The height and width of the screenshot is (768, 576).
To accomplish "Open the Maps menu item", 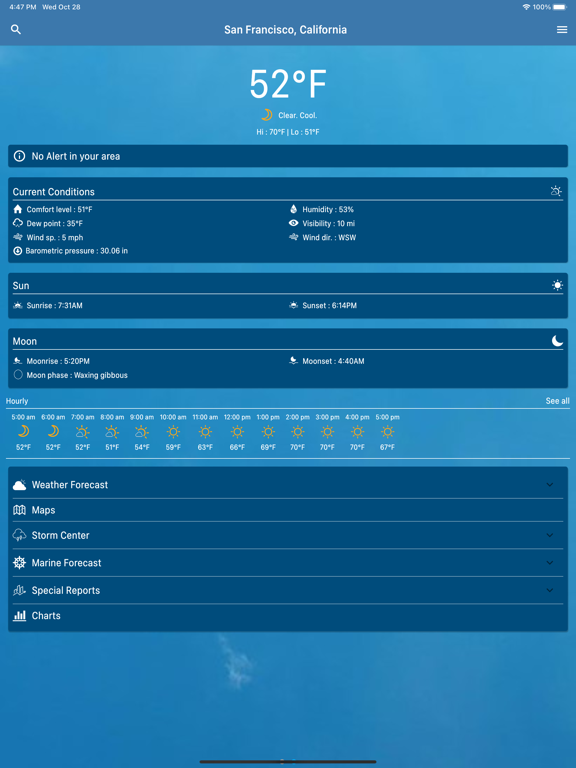I will point(288,510).
